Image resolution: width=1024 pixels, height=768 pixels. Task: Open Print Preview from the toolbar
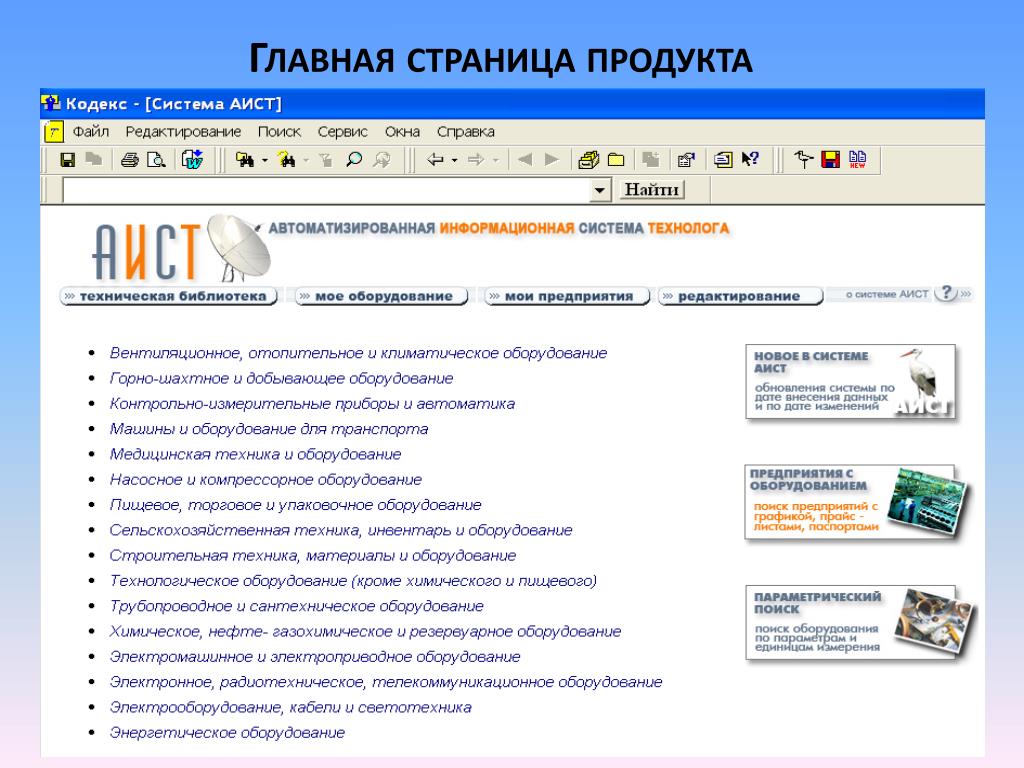(x=157, y=159)
